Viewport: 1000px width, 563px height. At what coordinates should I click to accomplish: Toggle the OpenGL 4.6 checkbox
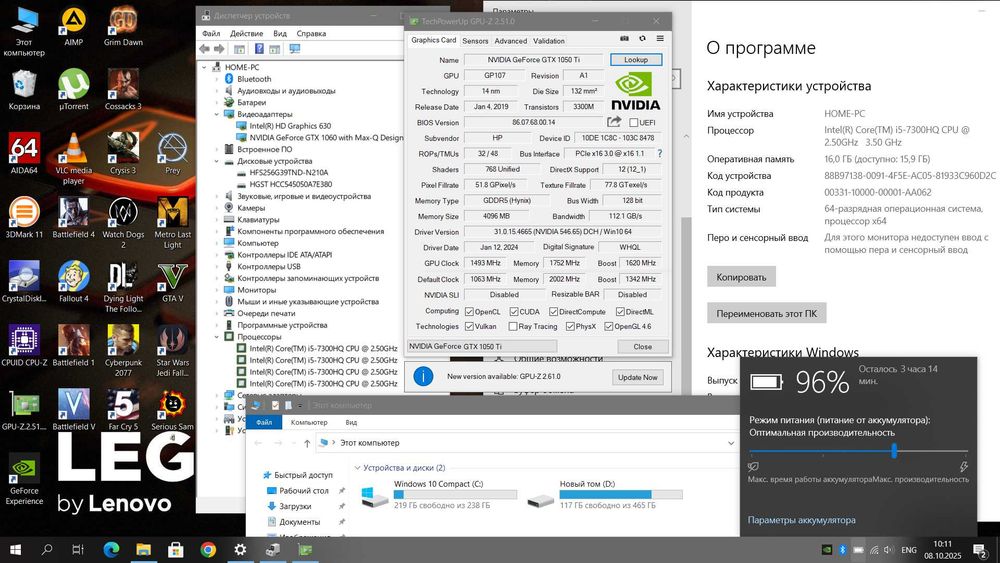(608, 326)
